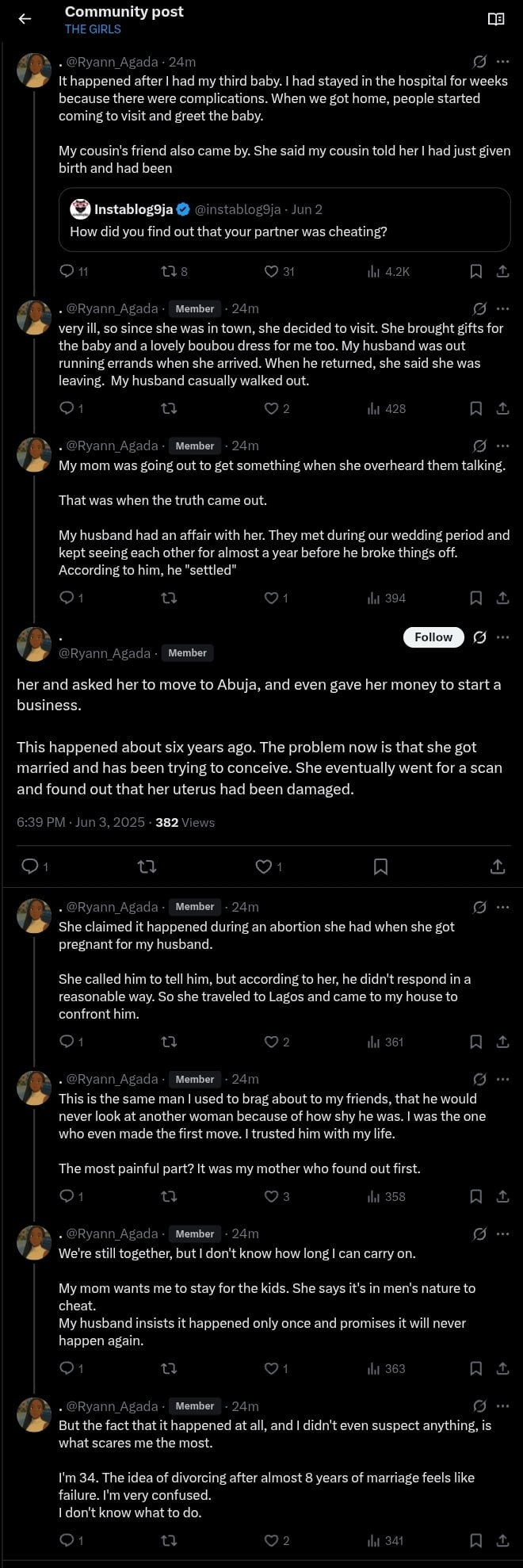This screenshot has height=1568, width=523.
Task: Reply to the first post with 11 comments
Action: click(x=67, y=271)
